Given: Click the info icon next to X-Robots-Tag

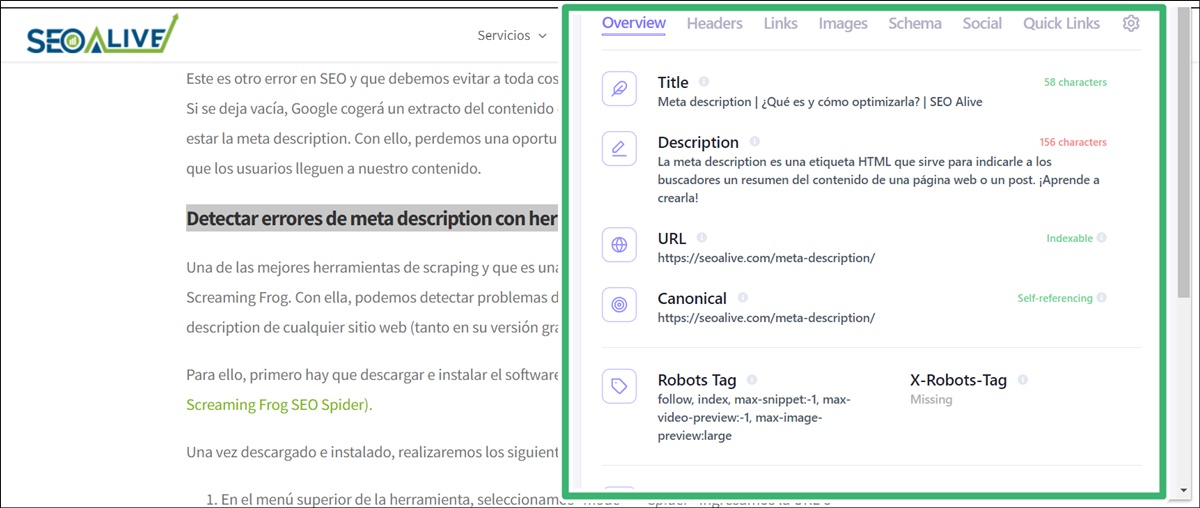Looking at the screenshot, I should click(1023, 380).
